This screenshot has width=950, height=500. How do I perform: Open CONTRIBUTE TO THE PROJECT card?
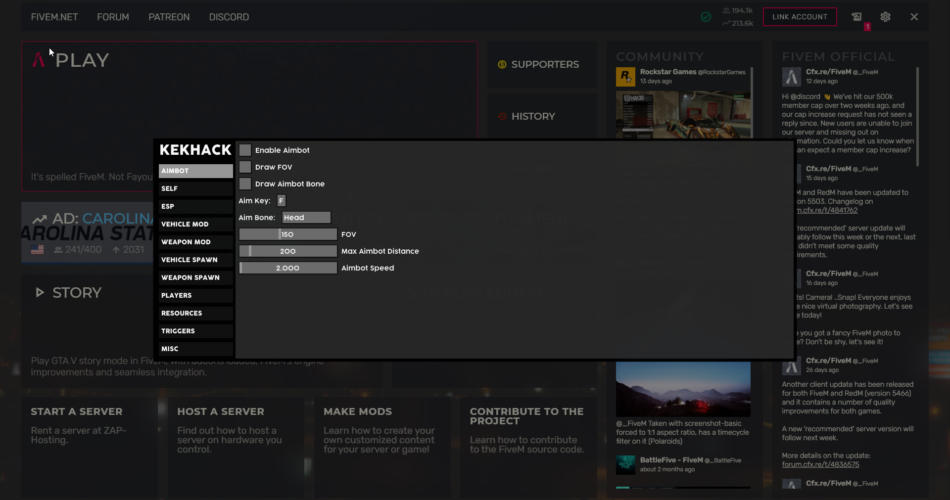tap(528, 447)
